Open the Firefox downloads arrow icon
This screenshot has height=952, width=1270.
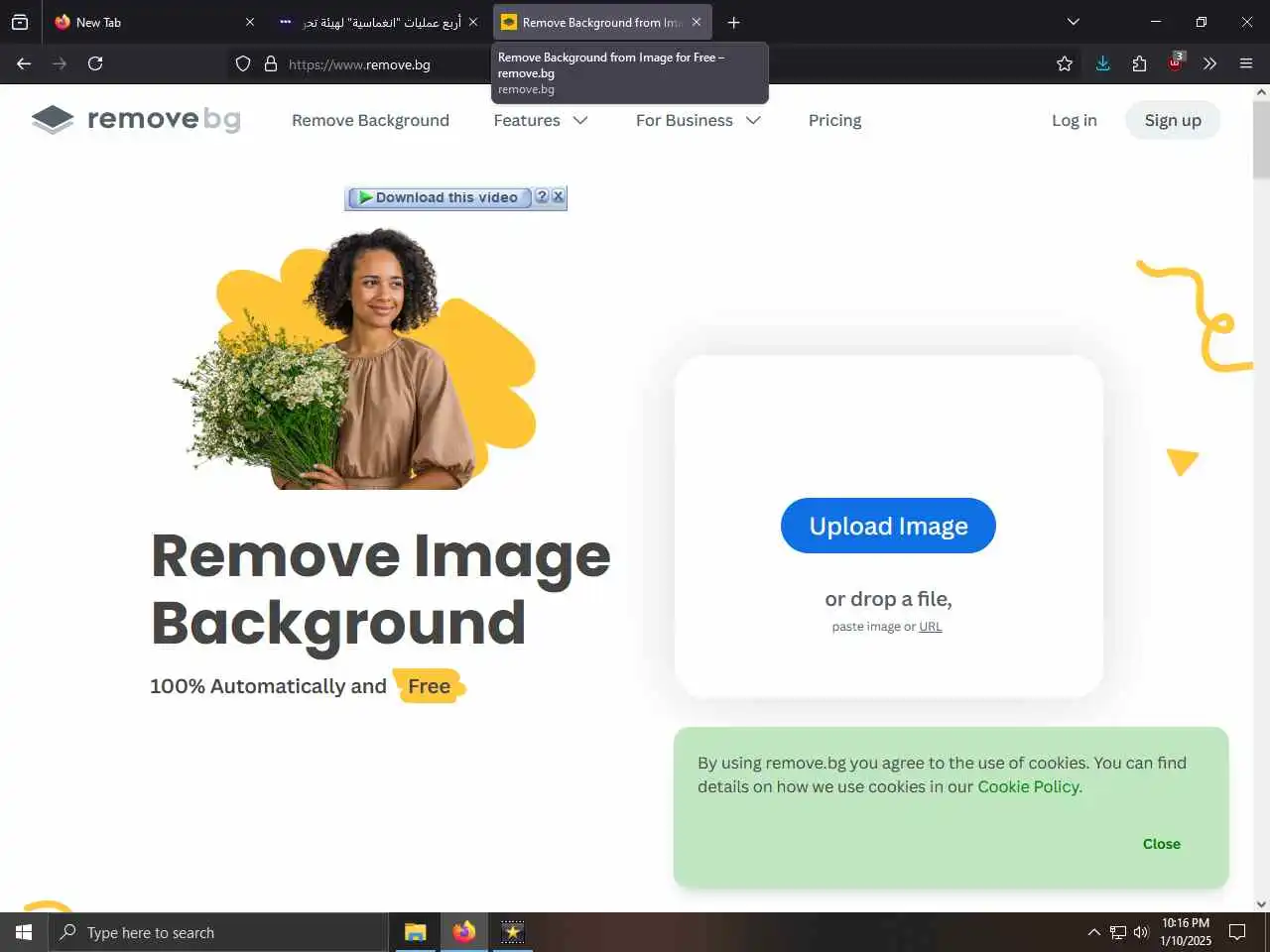(x=1102, y=63)
